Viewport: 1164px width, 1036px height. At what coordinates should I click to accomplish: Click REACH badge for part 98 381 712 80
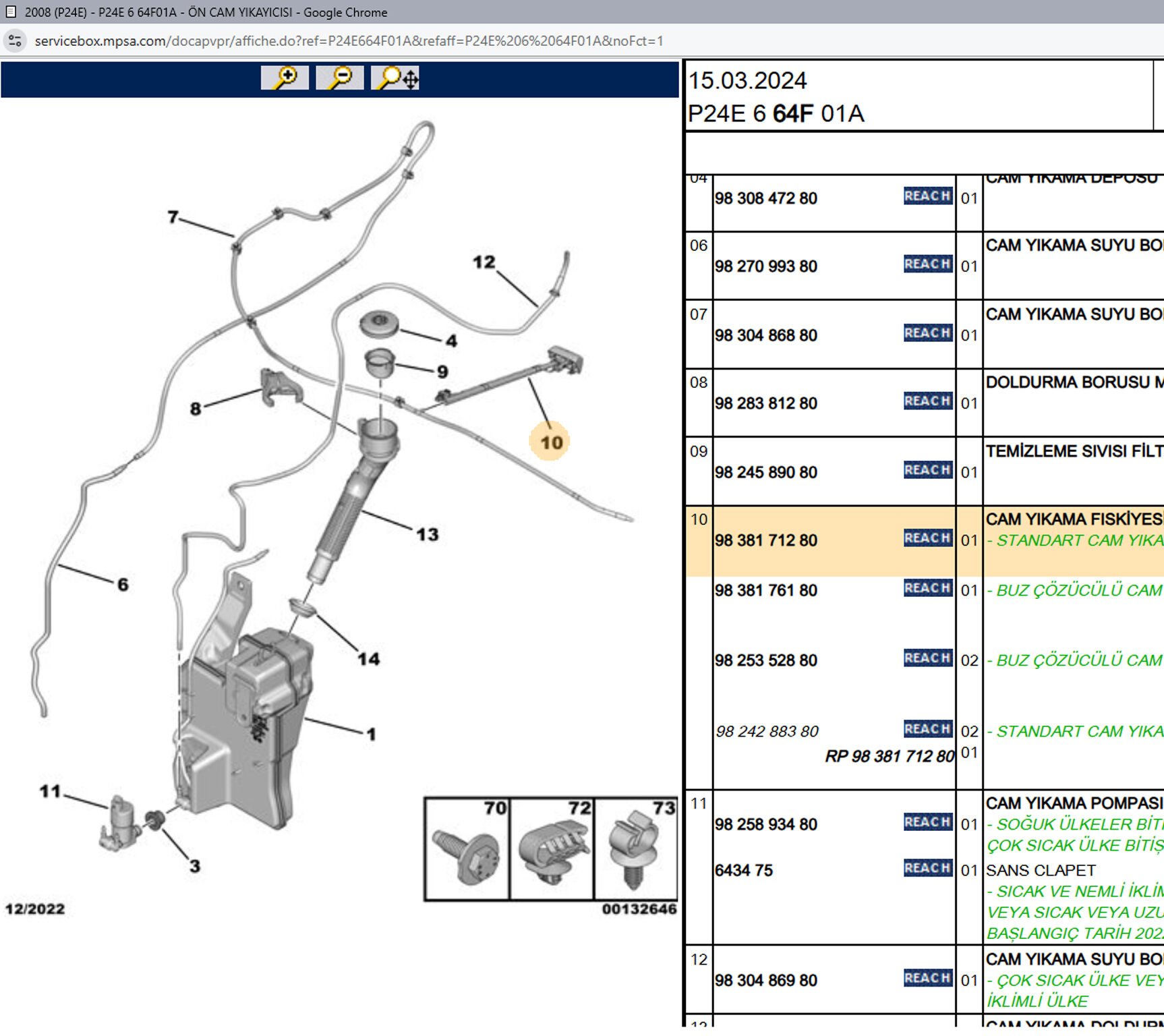927,538
